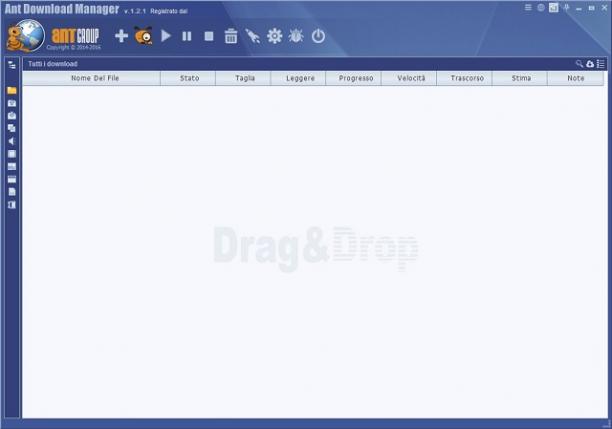
Task: Select the stacked copies category in sidebar
Action: point(12,128)
